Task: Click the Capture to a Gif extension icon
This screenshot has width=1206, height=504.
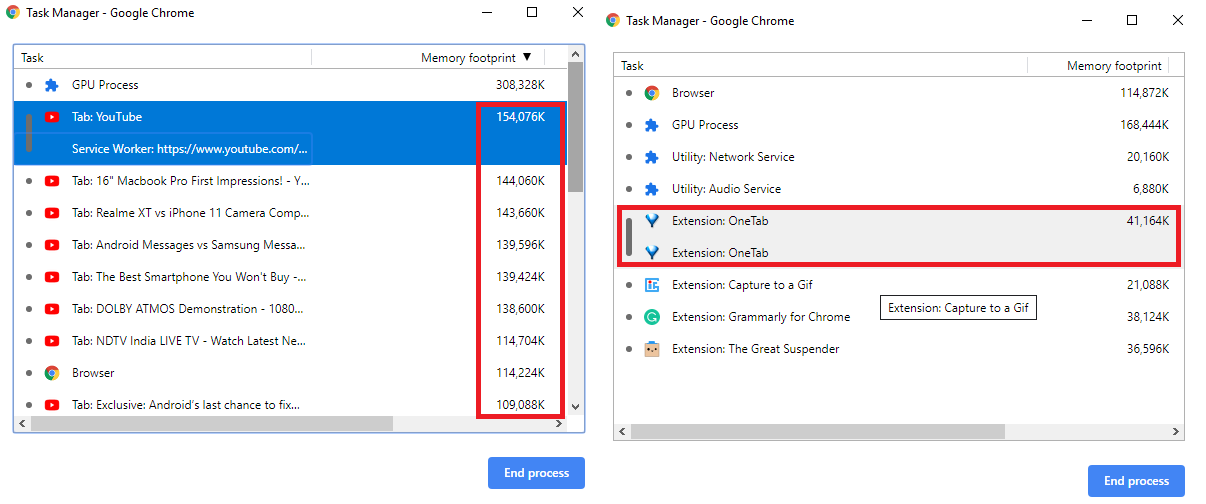Action: click(x=652, y=285)
